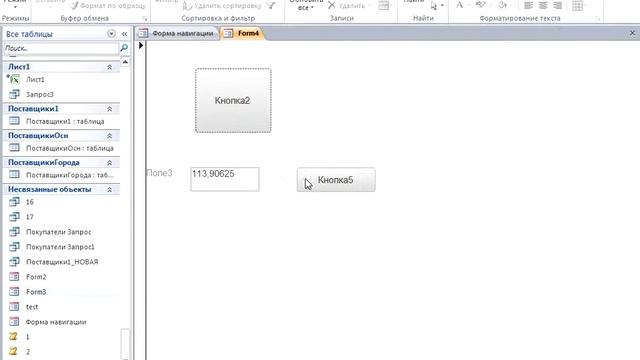Click the Поле3 label
This screenshot has height=360, width=640.
[159, 173]
